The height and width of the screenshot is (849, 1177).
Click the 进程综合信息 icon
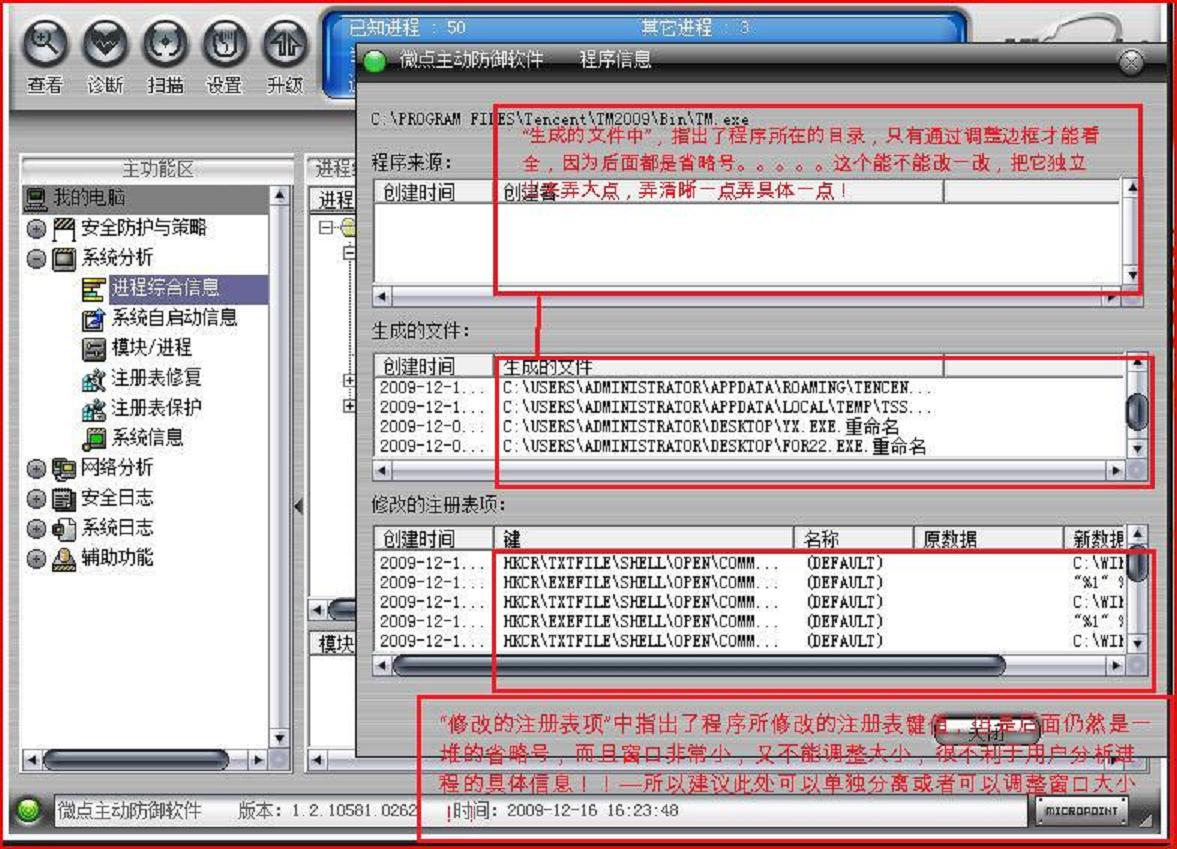(94, 289)
